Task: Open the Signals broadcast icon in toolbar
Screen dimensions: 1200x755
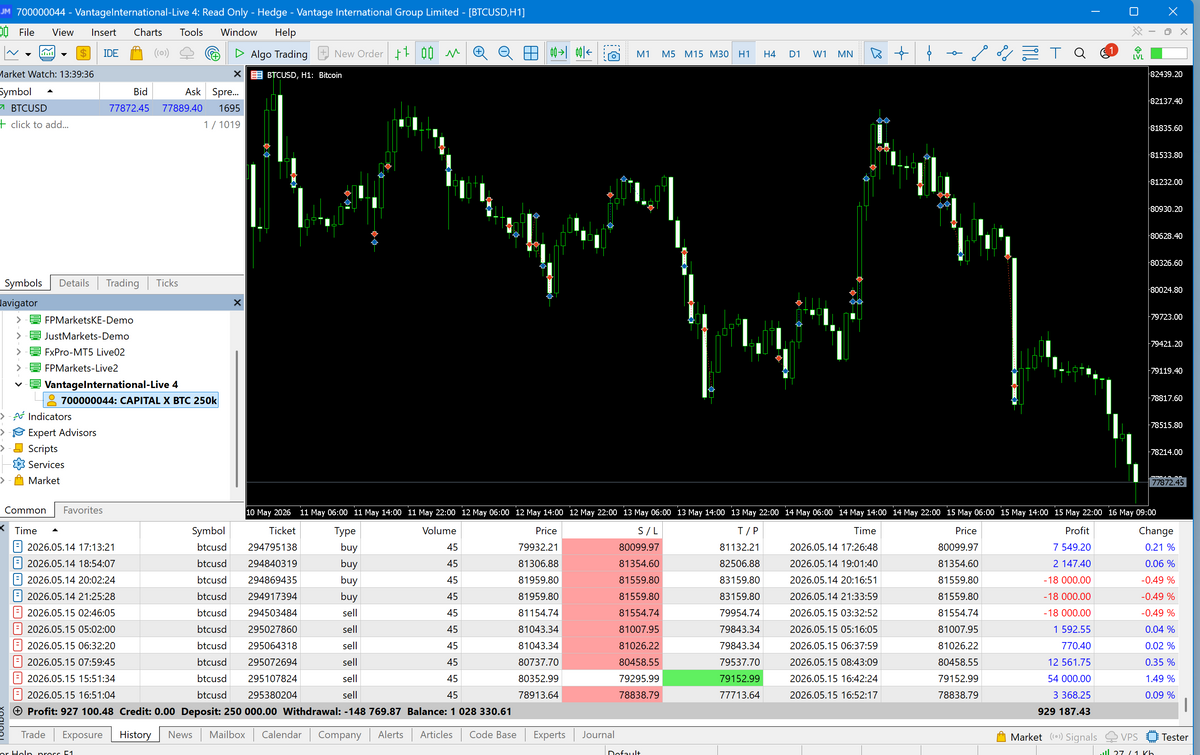Action: 160,53
